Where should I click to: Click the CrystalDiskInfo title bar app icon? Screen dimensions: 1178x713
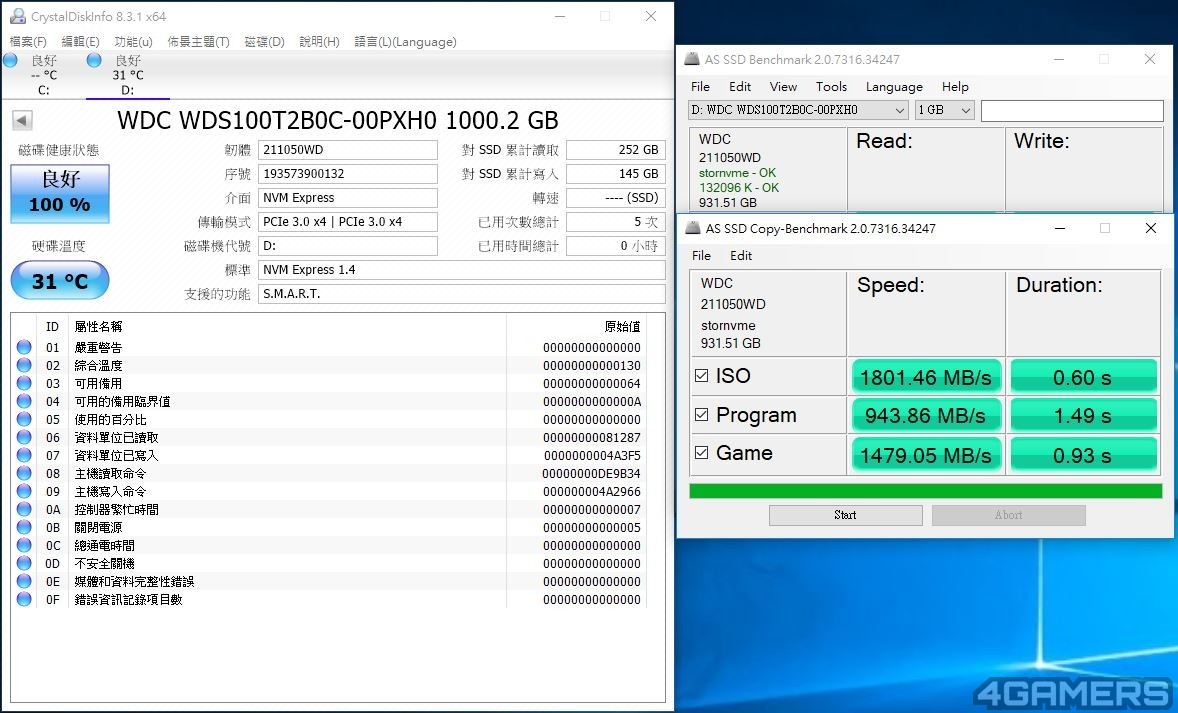pos(17,17)
